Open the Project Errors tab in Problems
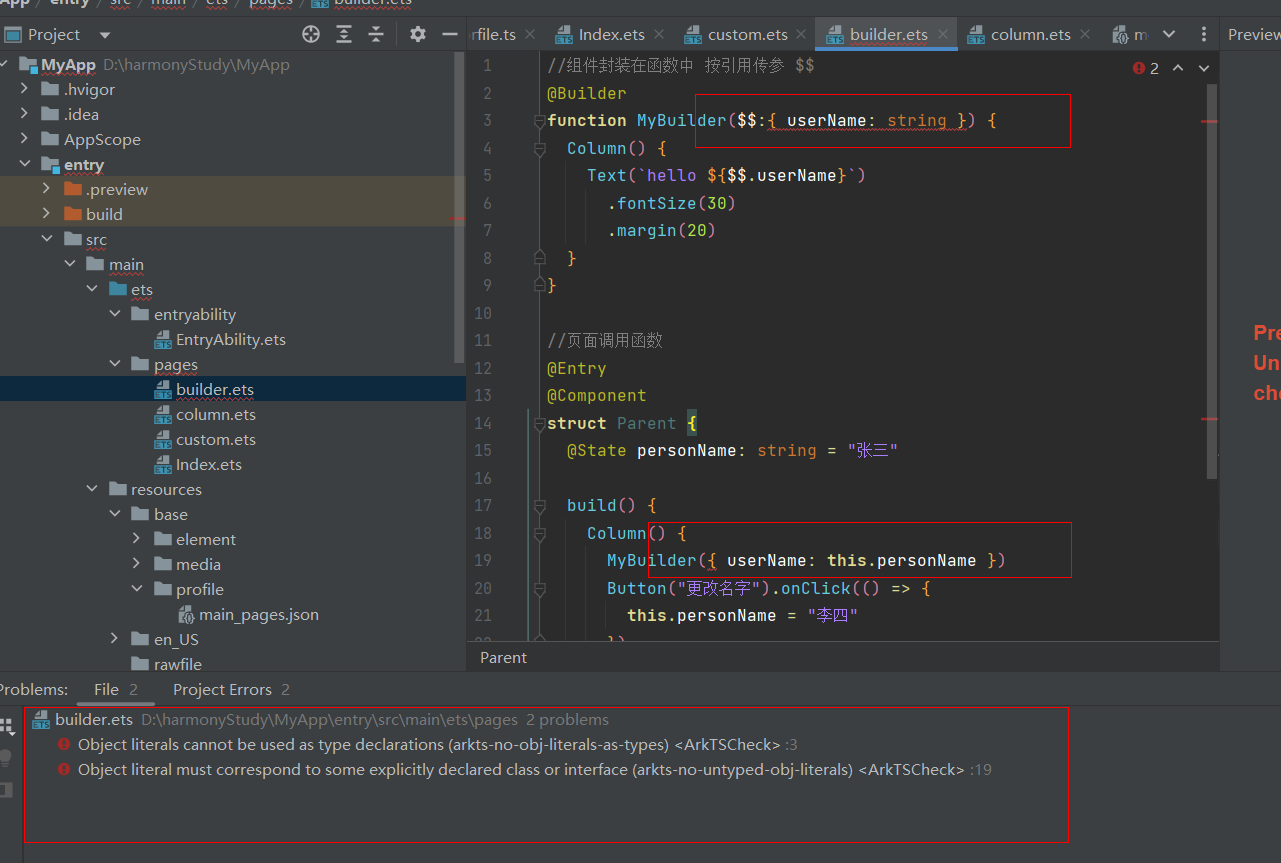1281x863 pixels. (x=231, y=690)
